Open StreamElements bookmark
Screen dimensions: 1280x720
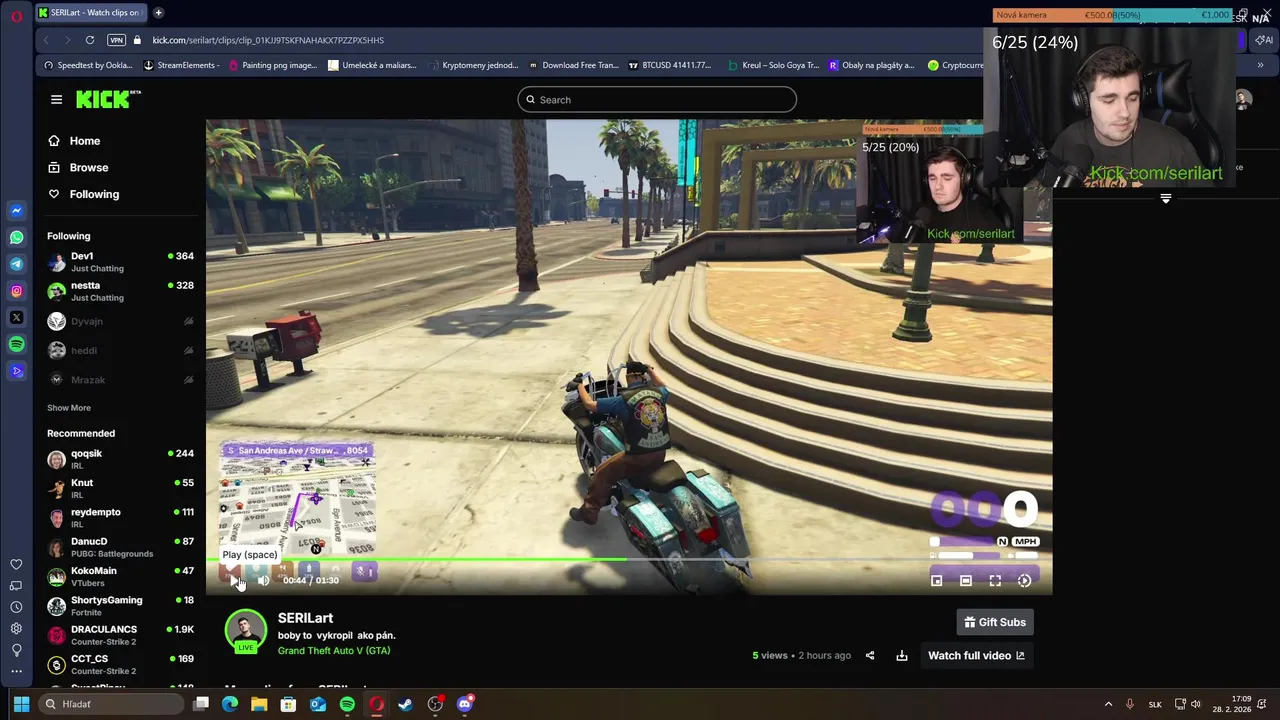point(182,65)
